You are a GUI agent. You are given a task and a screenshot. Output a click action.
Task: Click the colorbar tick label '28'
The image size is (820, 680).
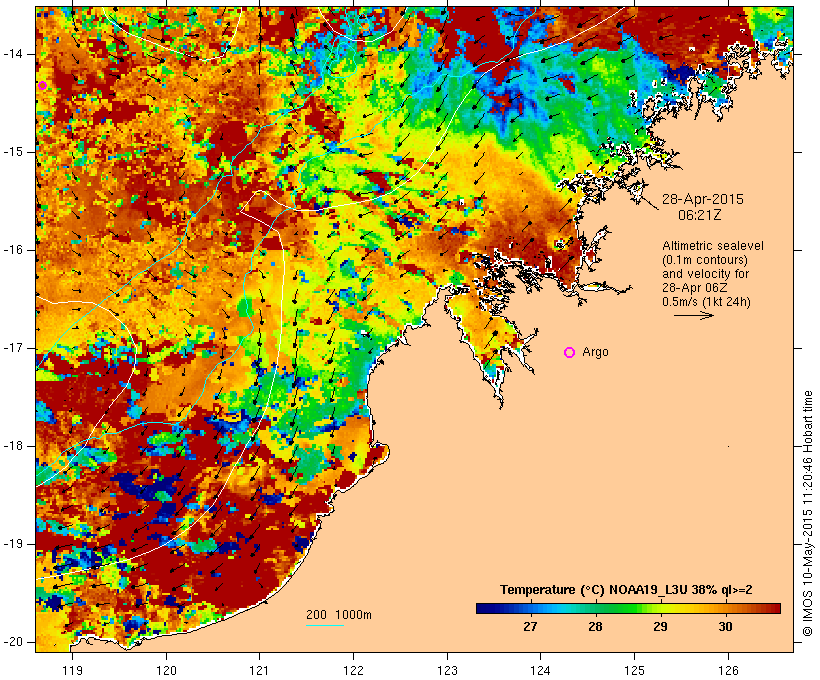595,627
